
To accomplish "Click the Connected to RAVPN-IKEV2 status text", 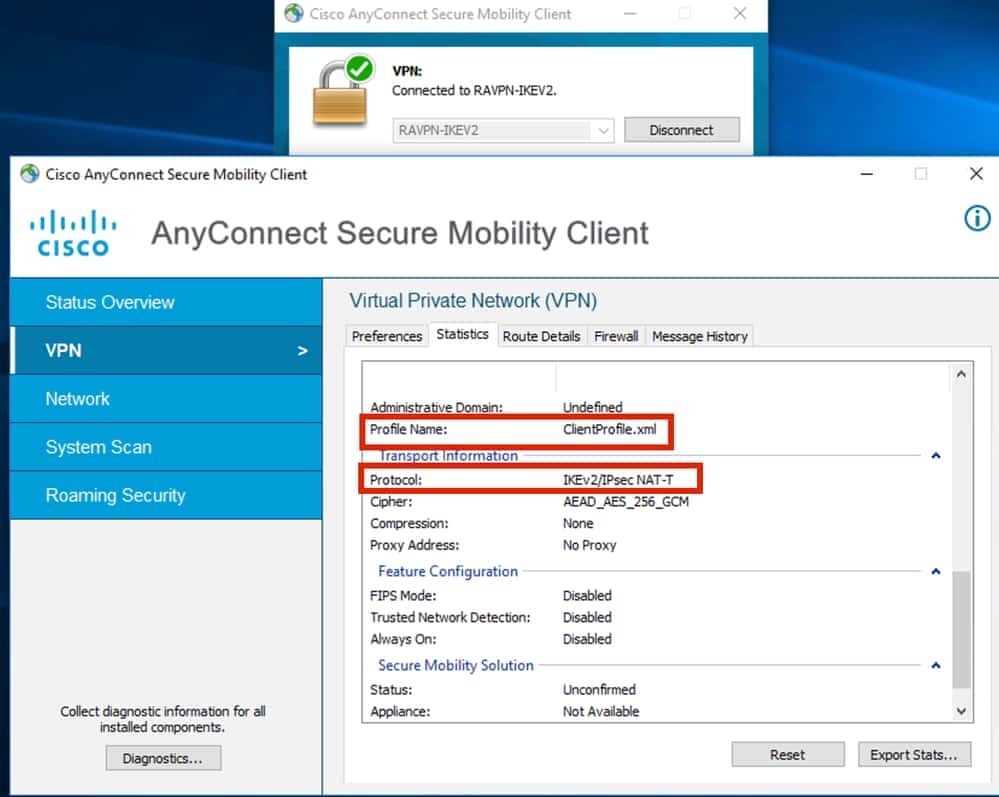I will pos(474,90).
